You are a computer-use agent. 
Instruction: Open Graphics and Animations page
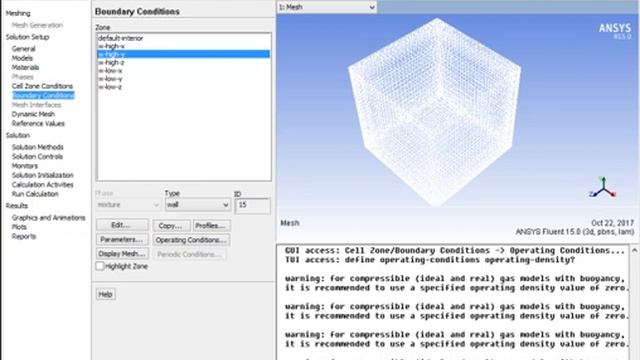pyautogui.click(x=48, y=218)
